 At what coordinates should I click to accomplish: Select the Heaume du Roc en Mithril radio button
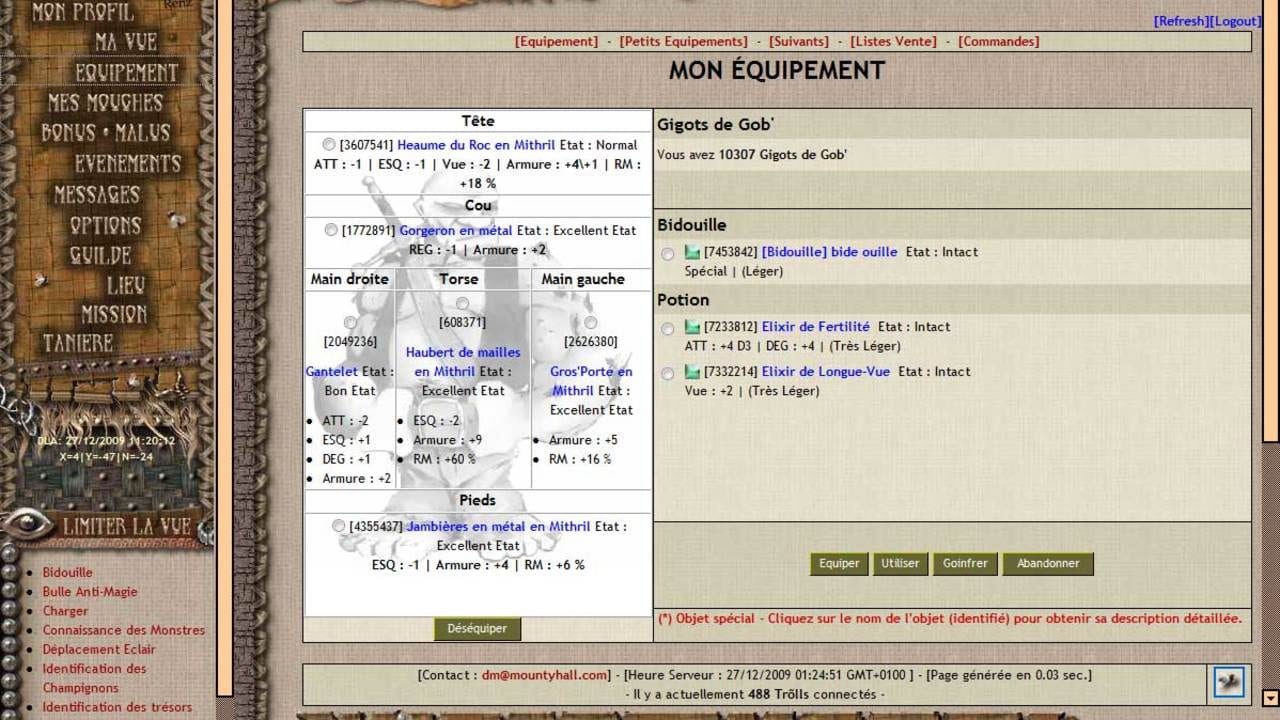[329, 145]
